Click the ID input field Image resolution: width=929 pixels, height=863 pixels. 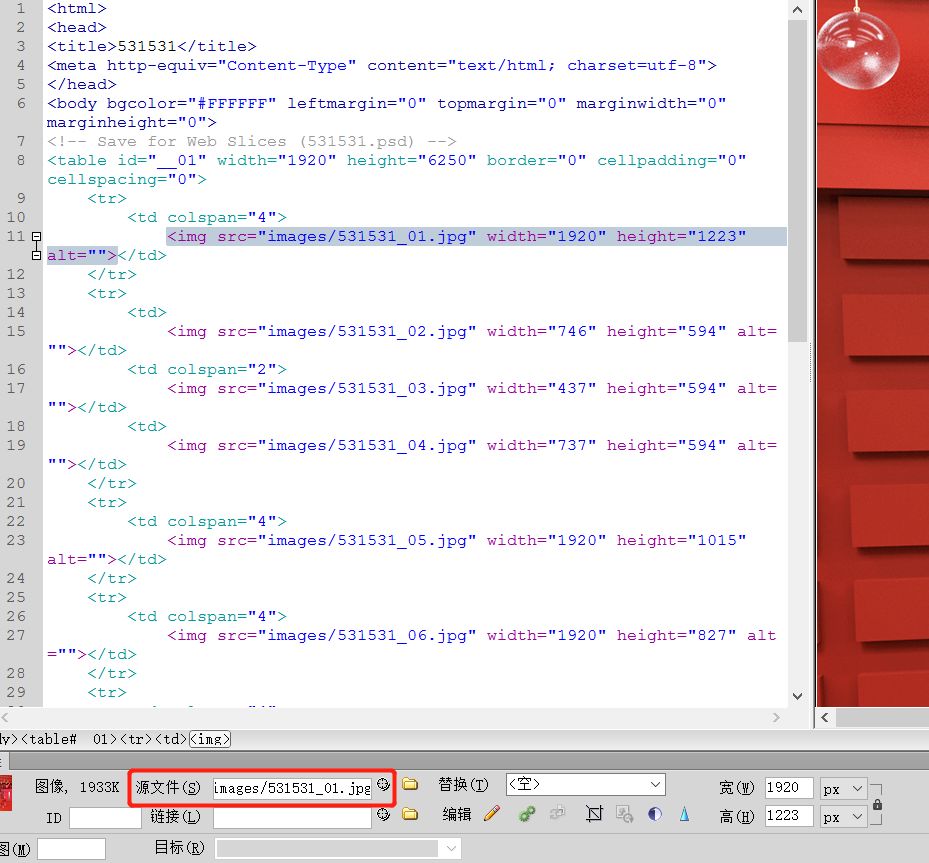pos(105,818)
